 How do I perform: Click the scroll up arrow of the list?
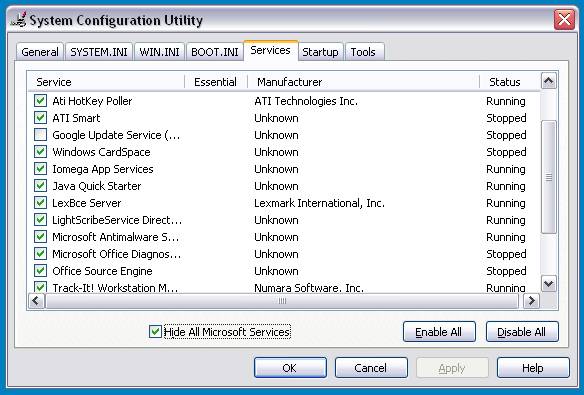tap(549, 81)
